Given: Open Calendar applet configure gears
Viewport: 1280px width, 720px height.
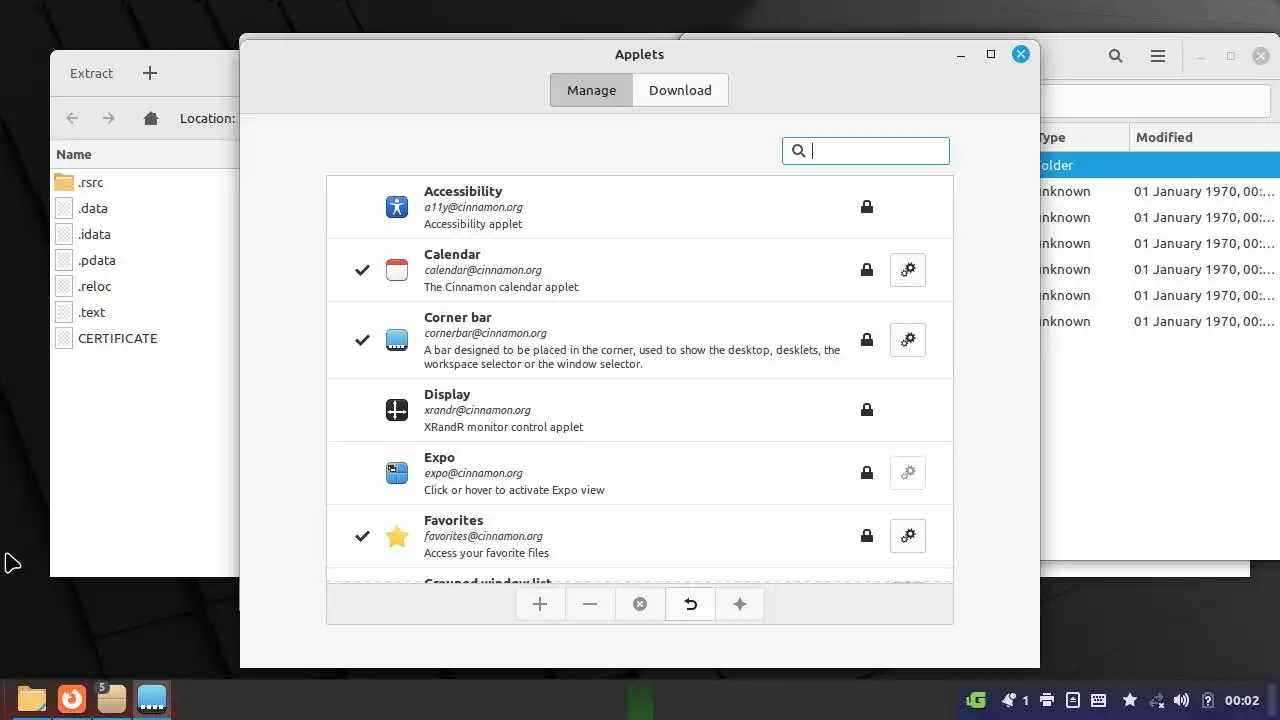Looking at the screenshot, I should (908, 270).
